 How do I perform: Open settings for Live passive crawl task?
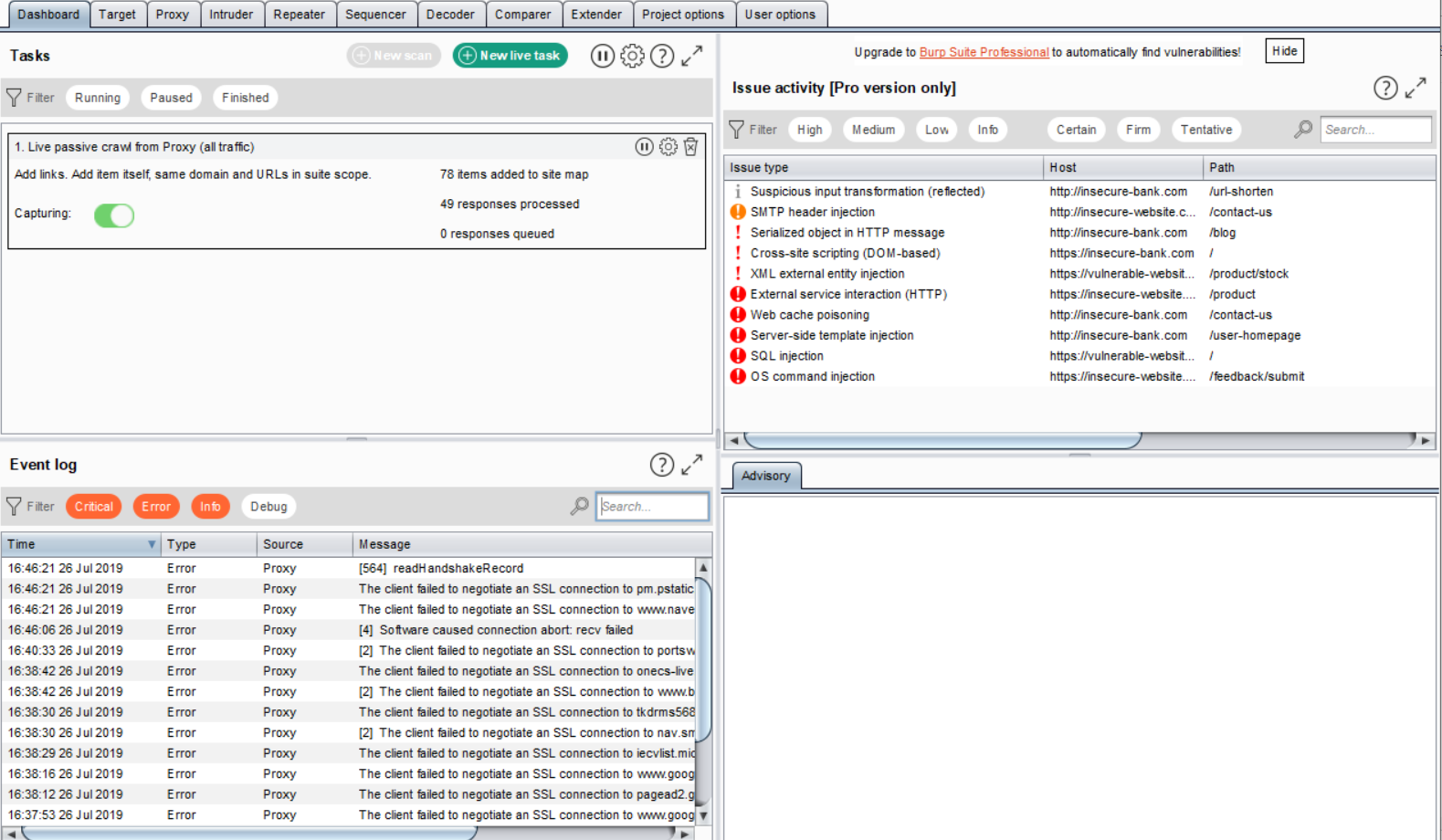(x=668, y=147)
